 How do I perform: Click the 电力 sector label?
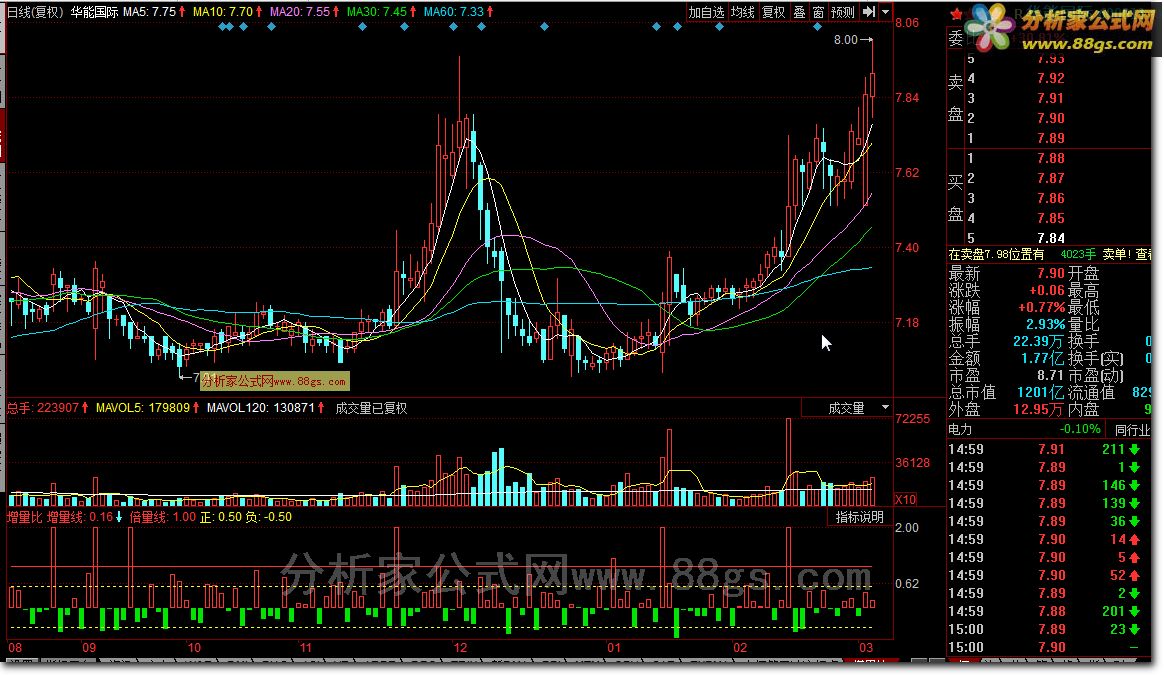(960, 429)
